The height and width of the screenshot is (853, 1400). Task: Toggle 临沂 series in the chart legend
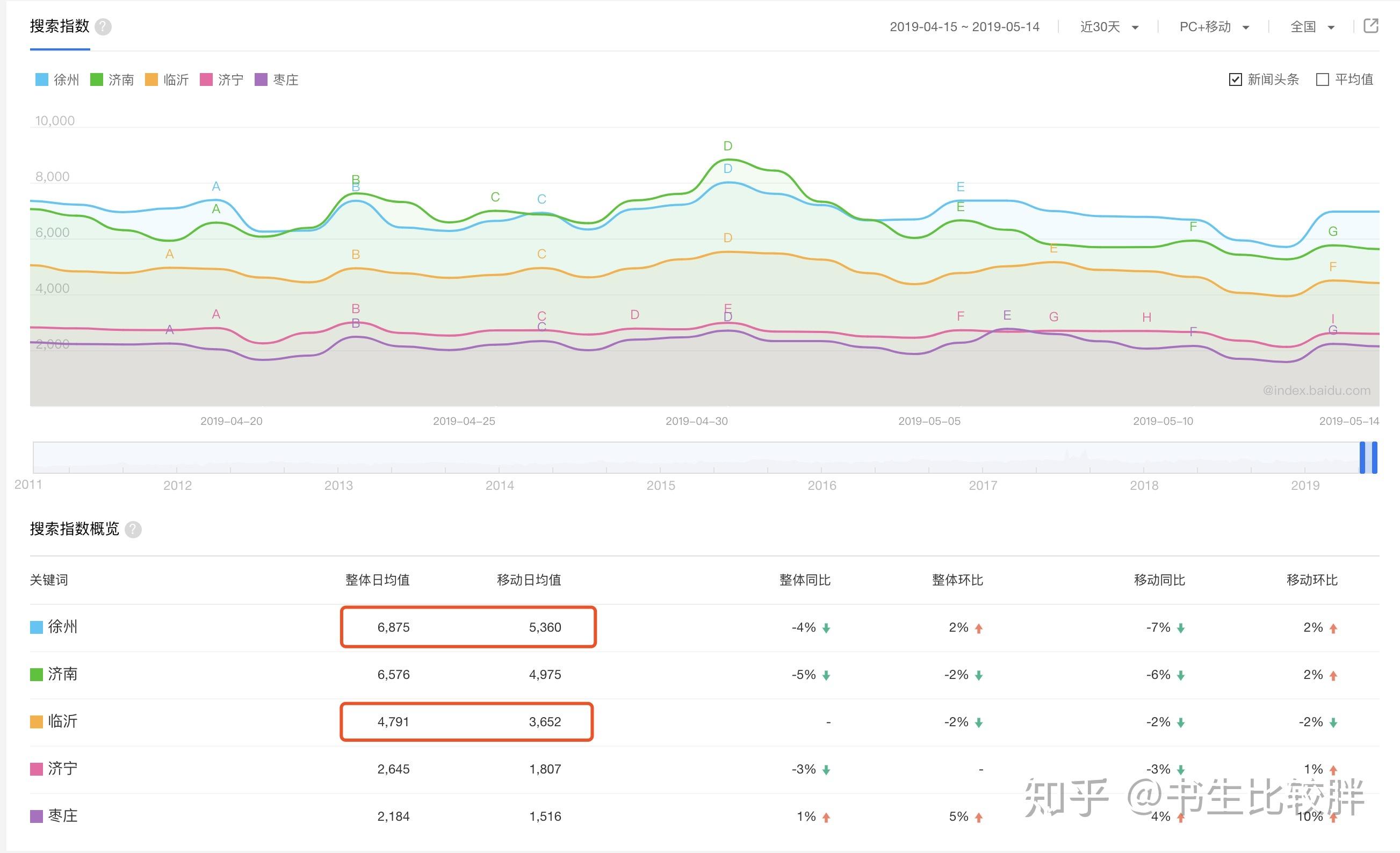(x=167, y=79)
